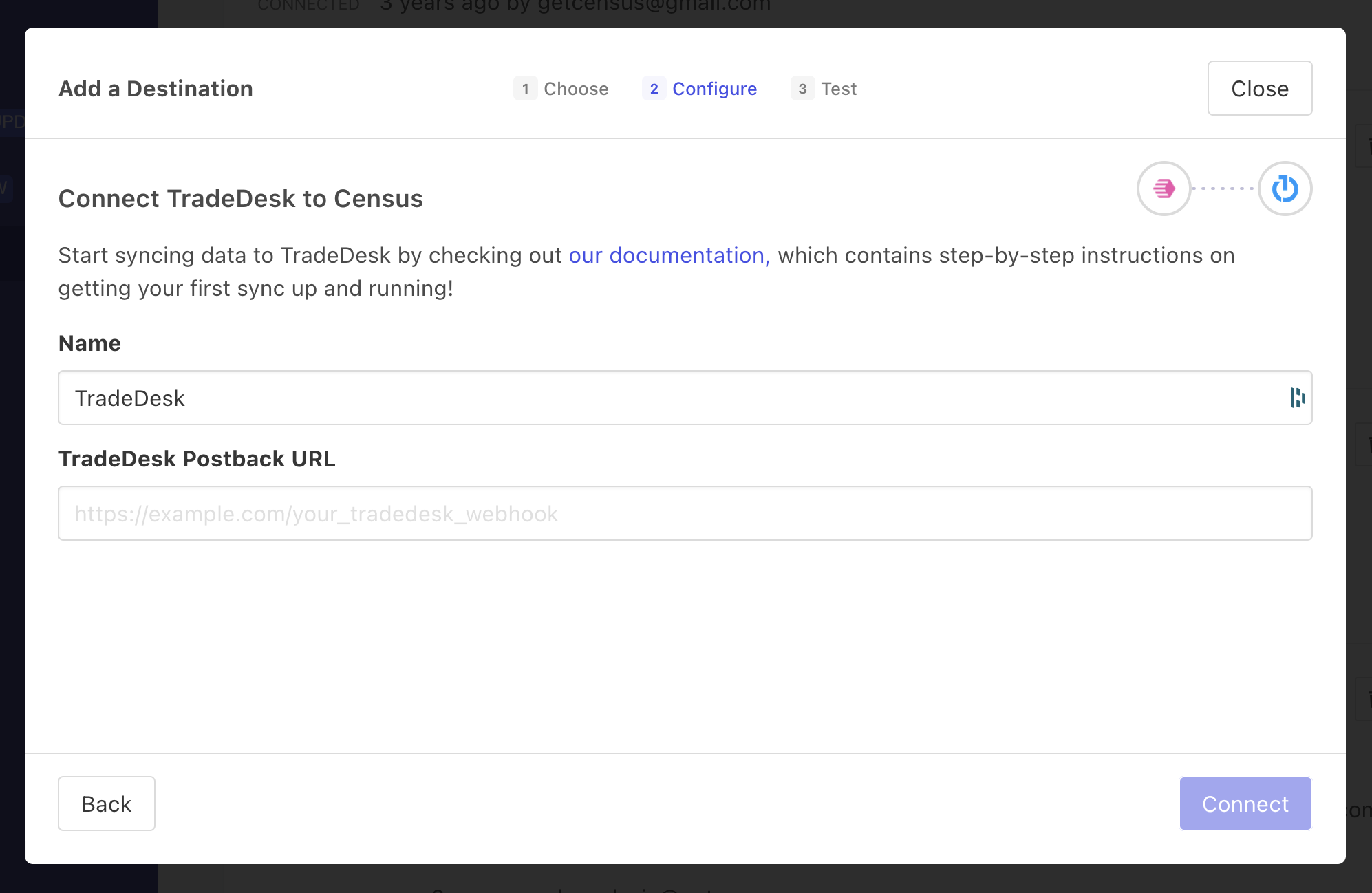Go to step 1 Choose
Viewport: 1372px width, 893px height.
tap(561, 89)
